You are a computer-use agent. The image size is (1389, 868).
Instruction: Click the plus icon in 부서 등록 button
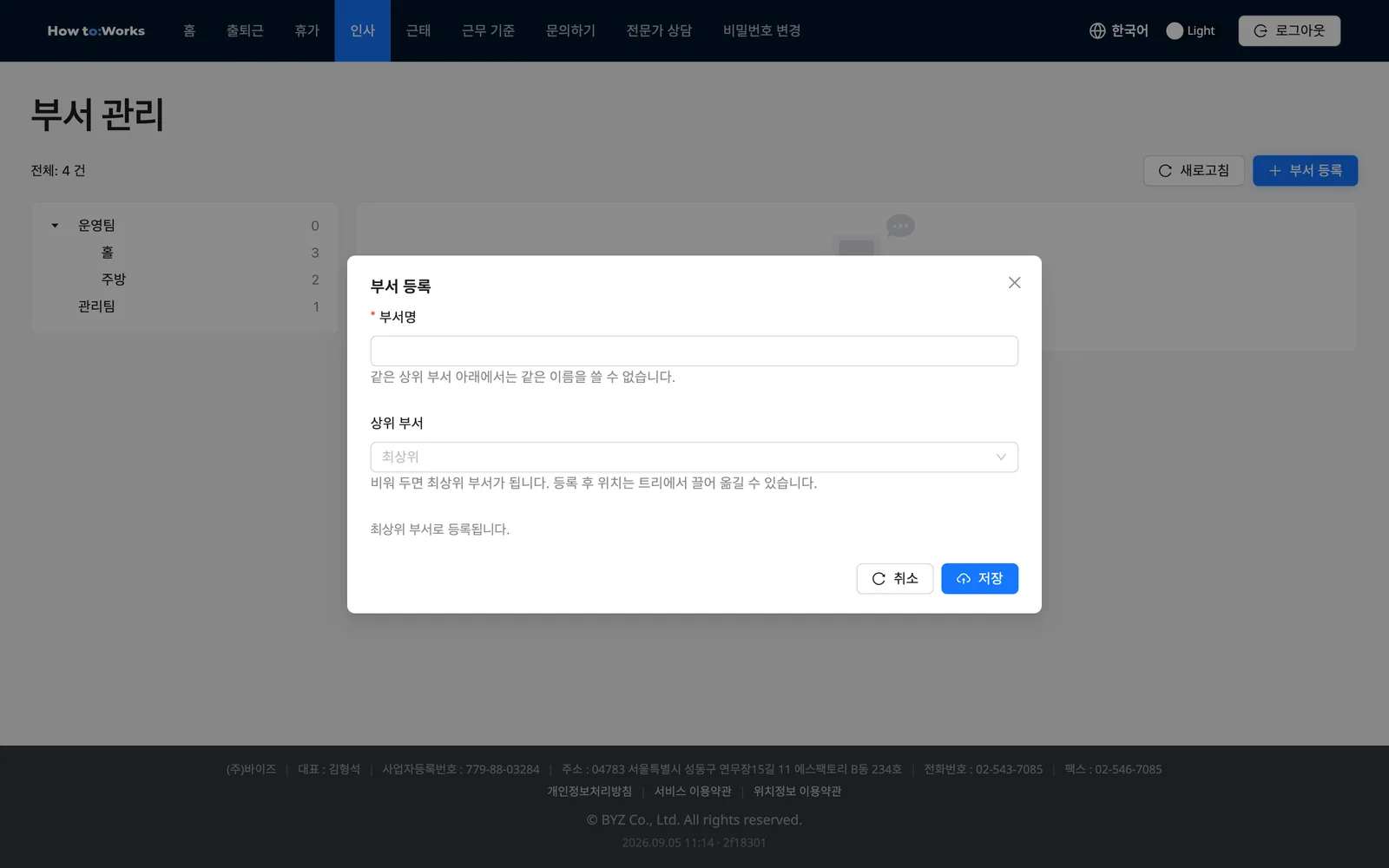pos(1274,171)
